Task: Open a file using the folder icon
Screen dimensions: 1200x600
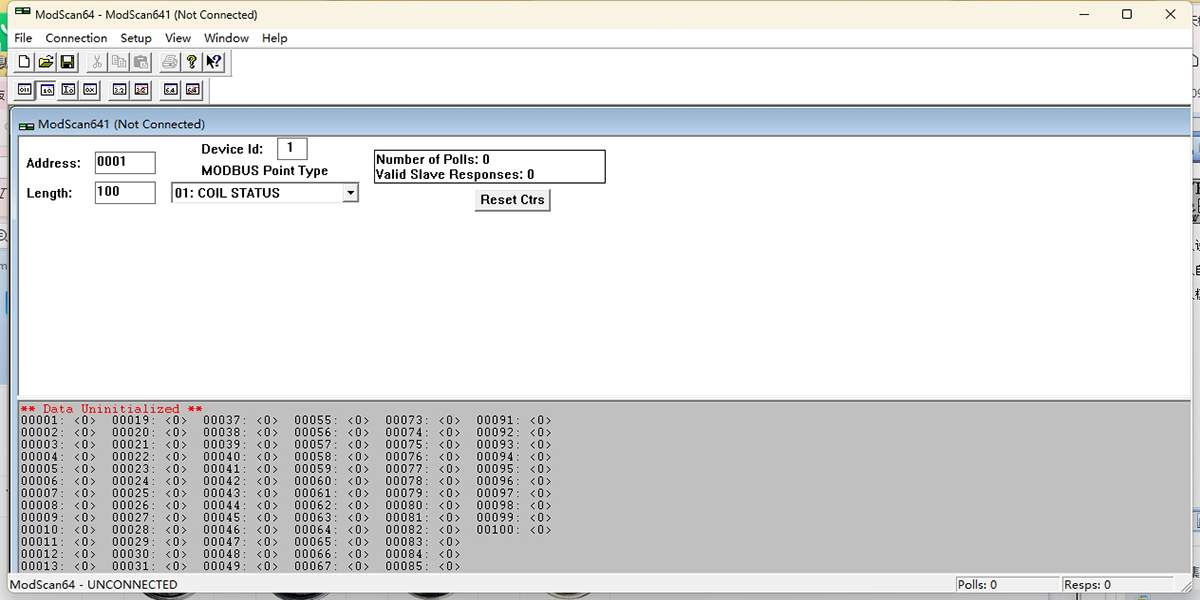Action: 46,62
